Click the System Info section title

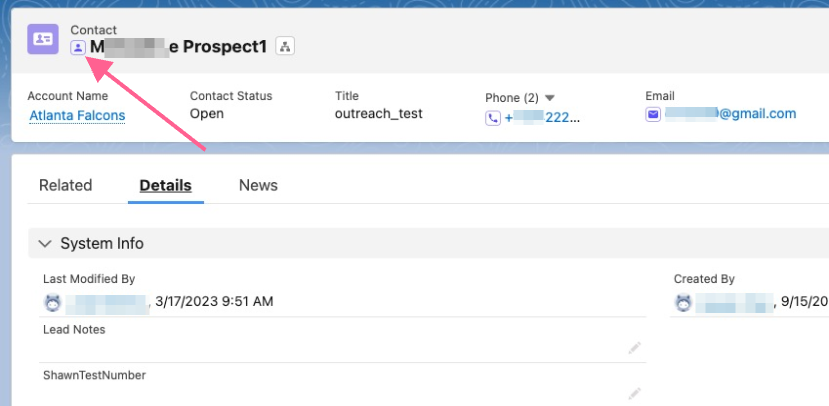pyautogui.click(x=102, y=244)
